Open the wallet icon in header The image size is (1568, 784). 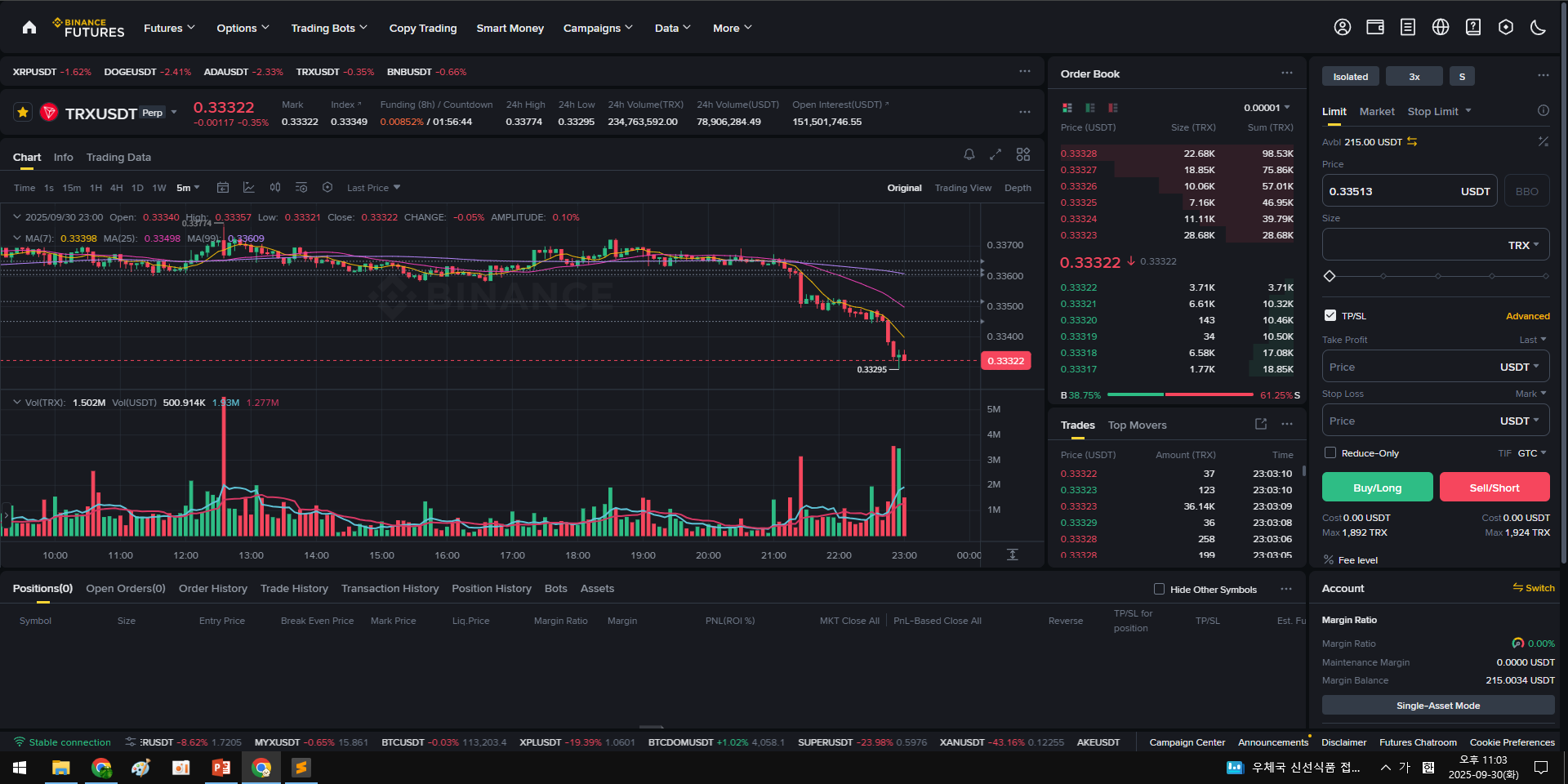[1375, 28]
